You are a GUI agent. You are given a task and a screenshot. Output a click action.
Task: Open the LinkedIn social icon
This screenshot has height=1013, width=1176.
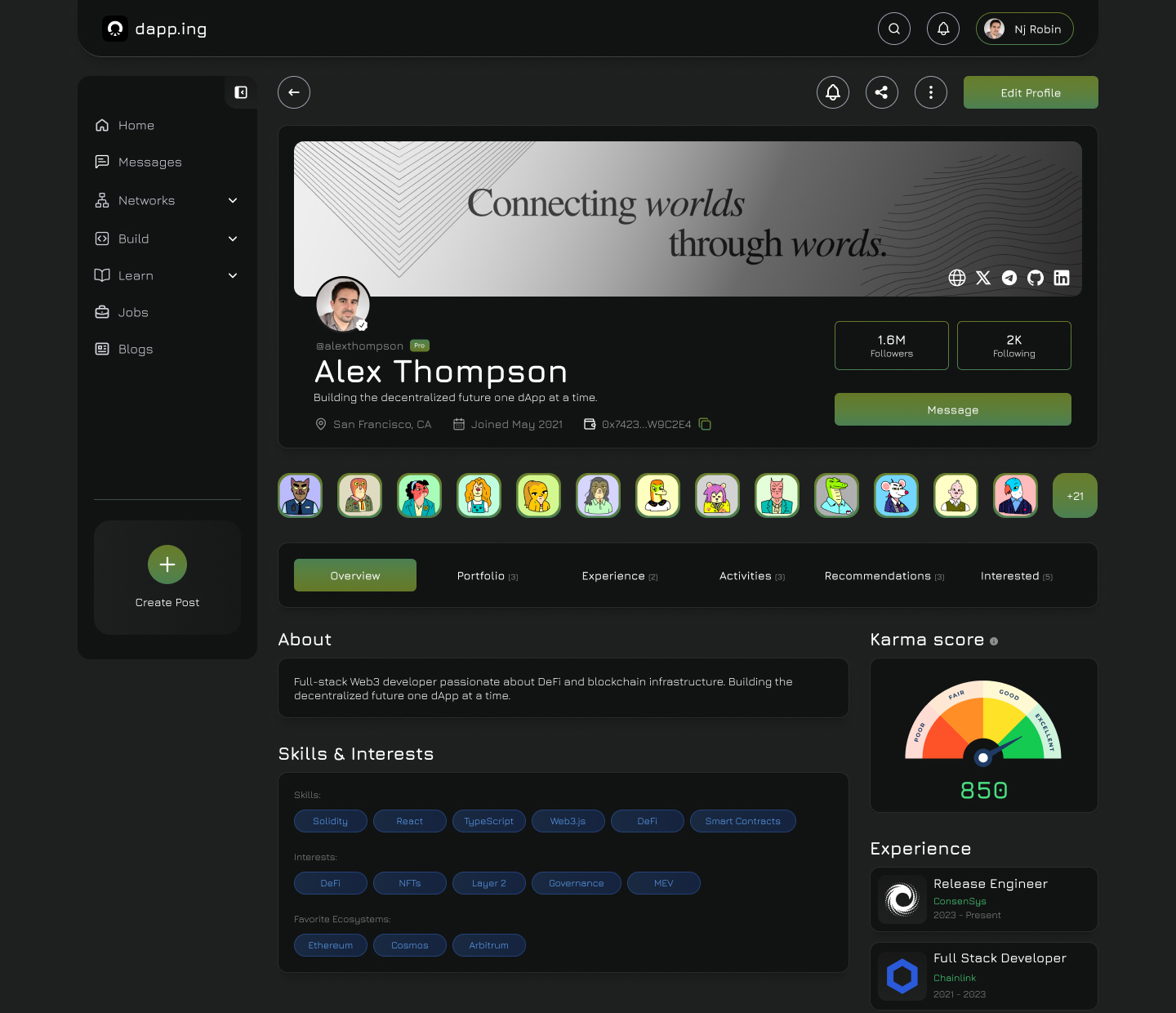(1062, 278)
